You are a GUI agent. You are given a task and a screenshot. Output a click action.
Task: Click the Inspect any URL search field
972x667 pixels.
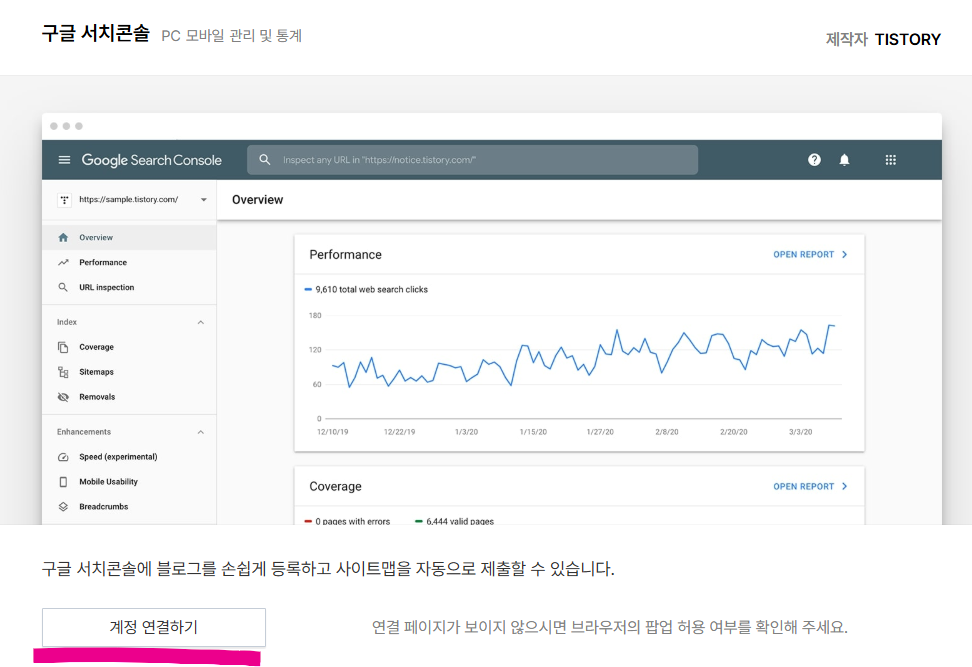472,160
